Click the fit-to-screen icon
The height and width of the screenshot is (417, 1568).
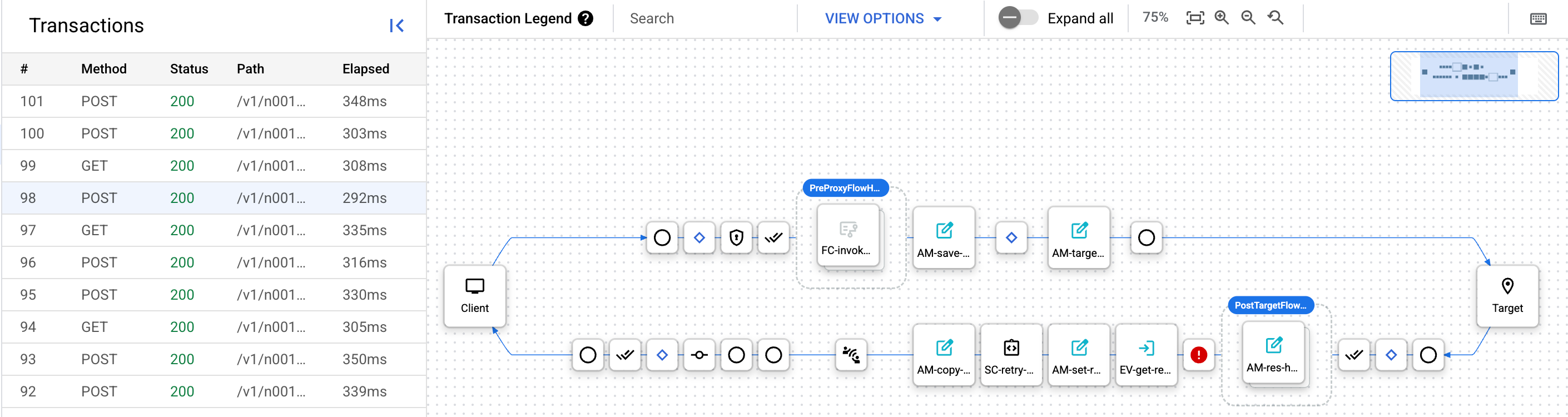[1195, 18]
